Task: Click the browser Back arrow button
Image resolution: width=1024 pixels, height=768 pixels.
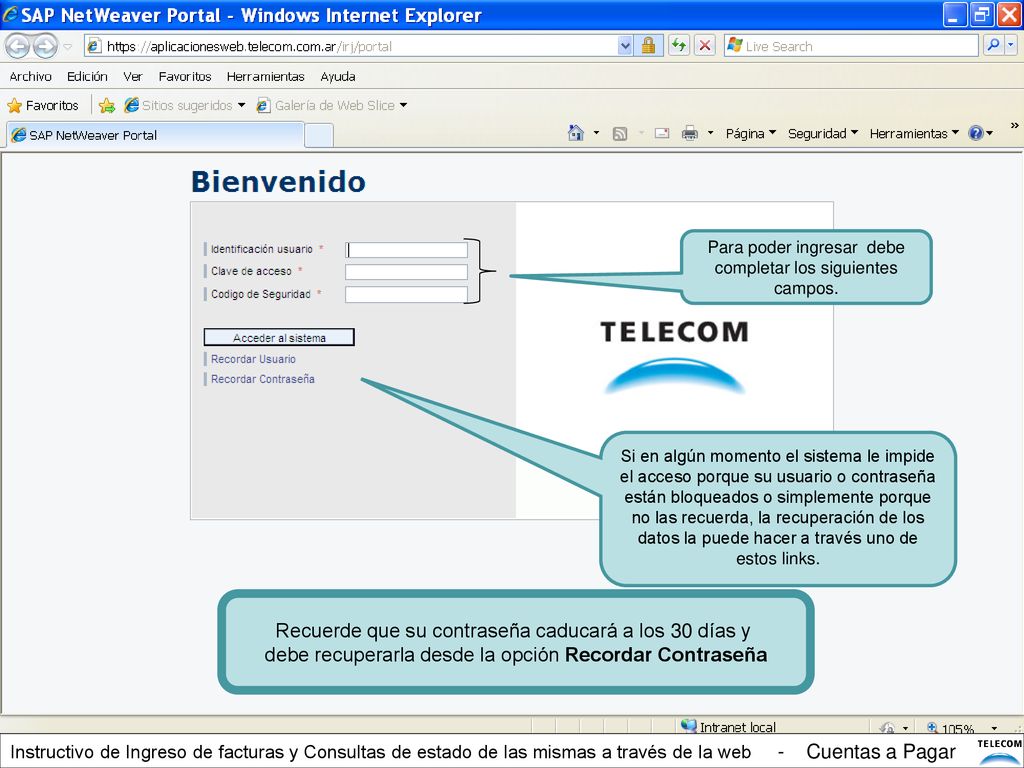Action: point(18,46)
